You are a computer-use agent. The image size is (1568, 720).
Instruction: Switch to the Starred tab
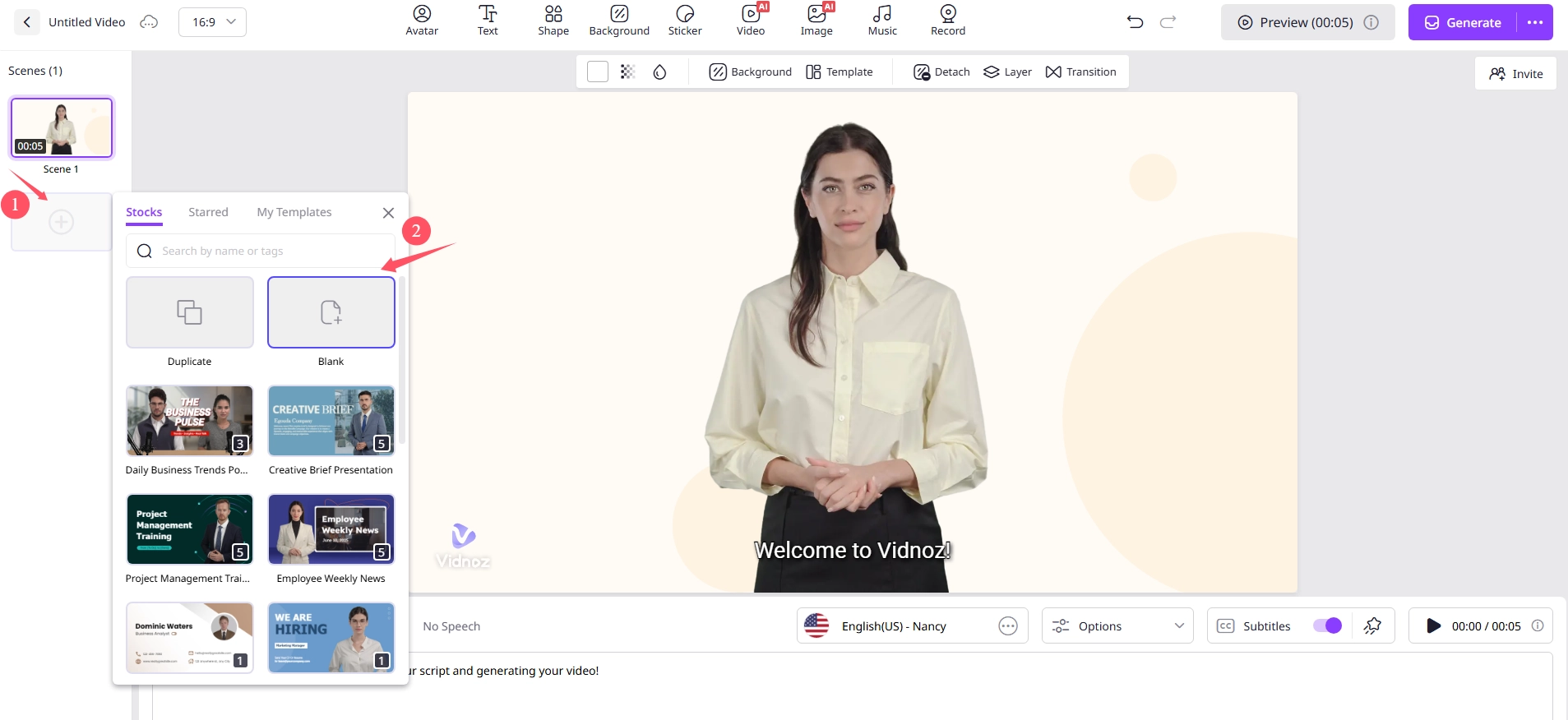[x=208, y=212]
